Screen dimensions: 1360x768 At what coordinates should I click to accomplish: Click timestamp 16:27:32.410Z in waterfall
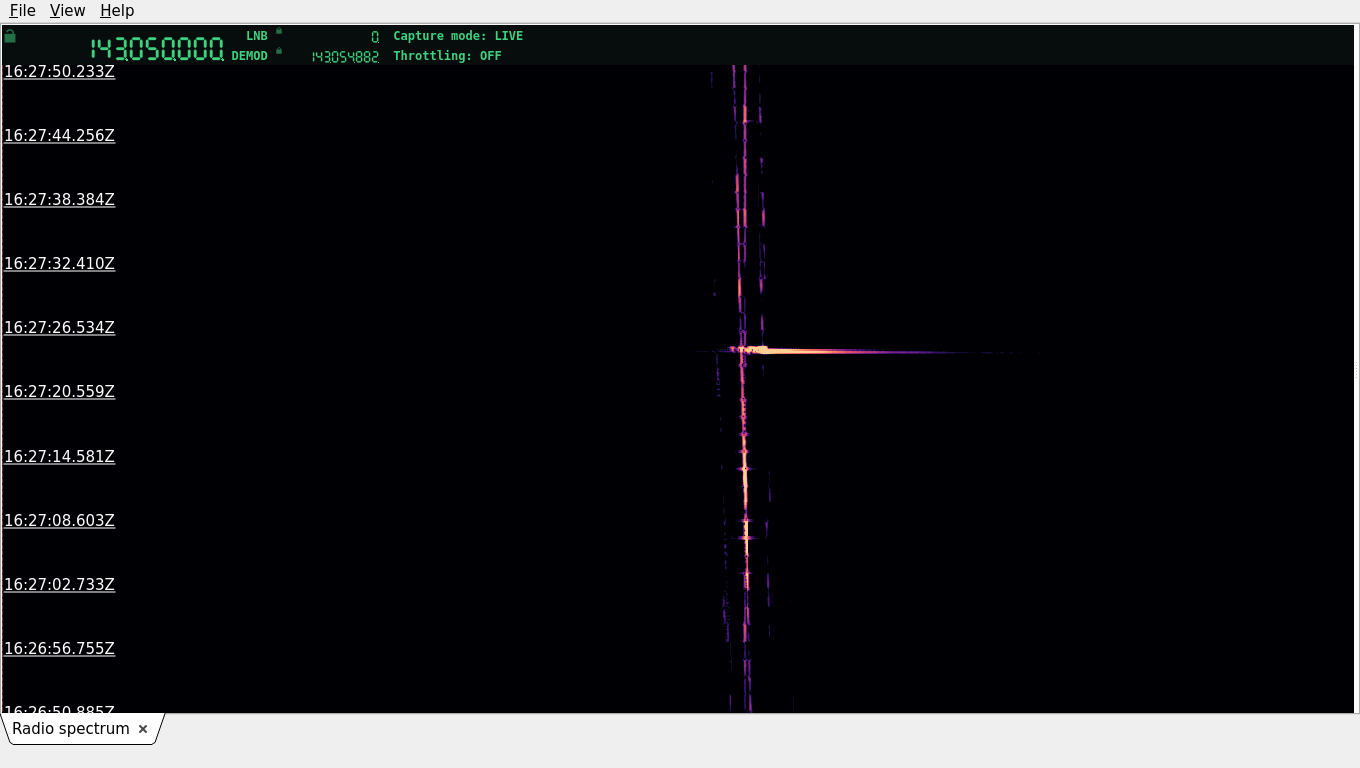(x=59, y=264)
